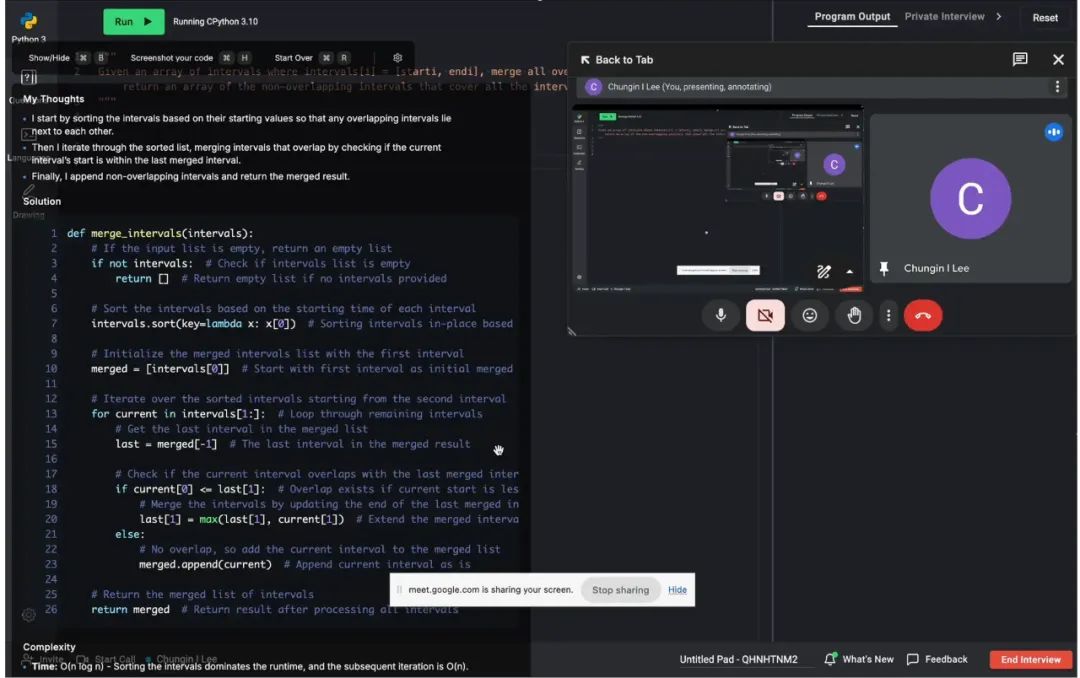
Task: Raise your hand in the meeting
Action: pyautogui.click(x=854, y=315)
